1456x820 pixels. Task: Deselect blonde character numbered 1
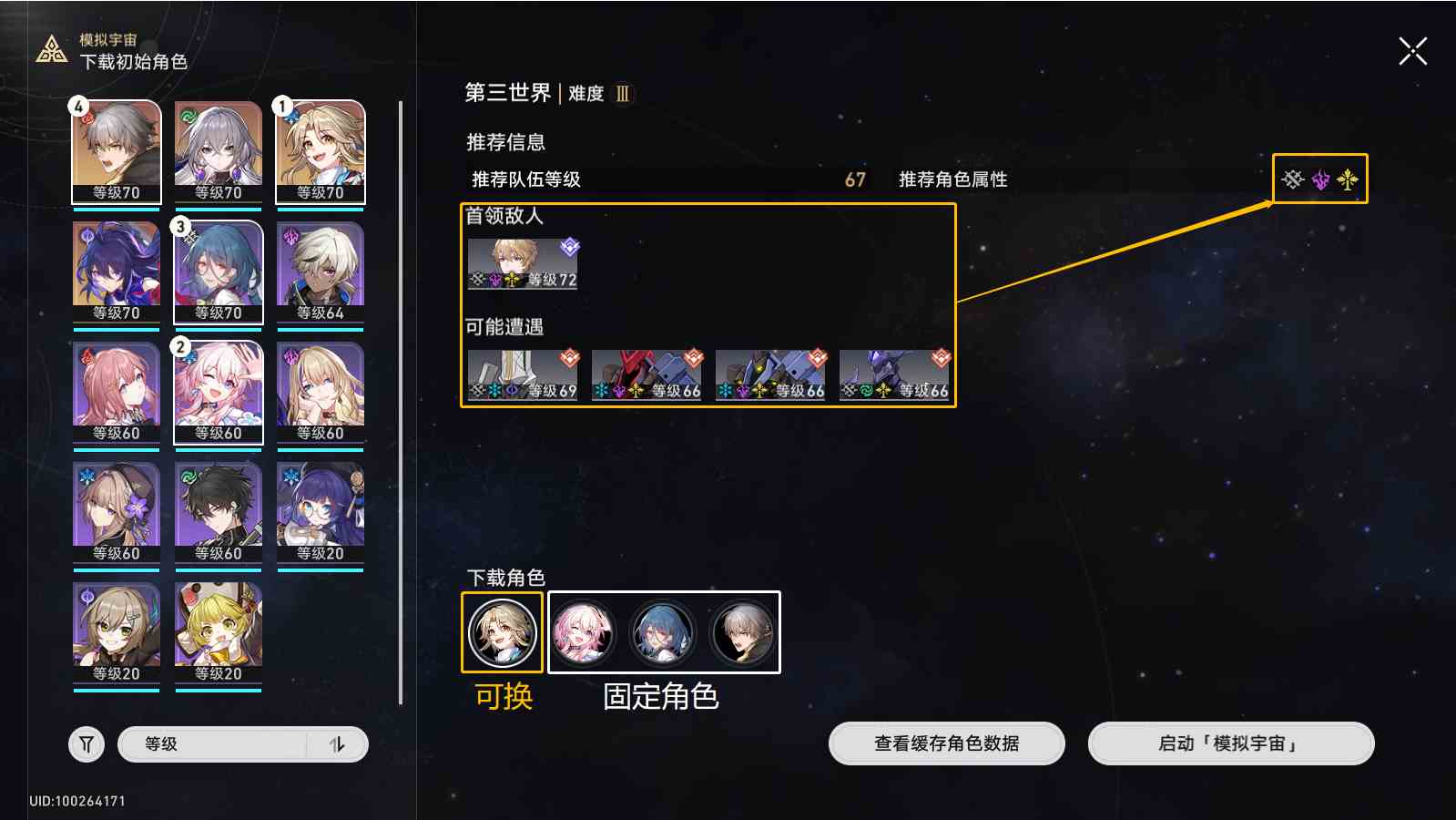coord(321,152)
